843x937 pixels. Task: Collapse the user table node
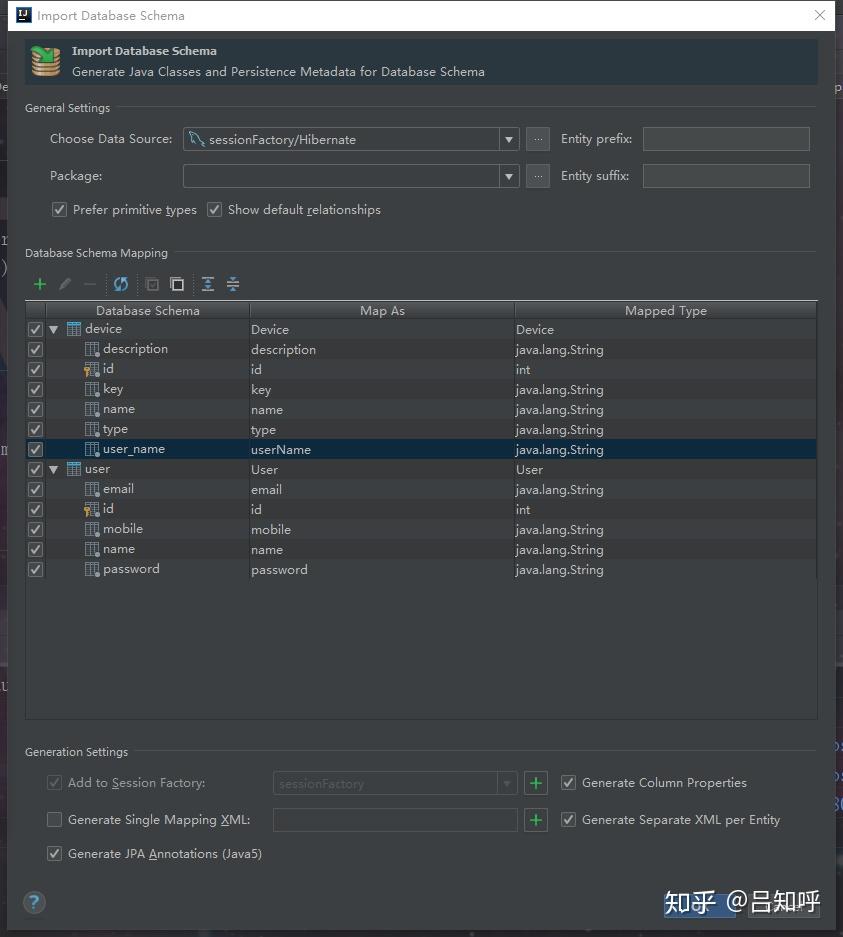(x=54, y=469)
